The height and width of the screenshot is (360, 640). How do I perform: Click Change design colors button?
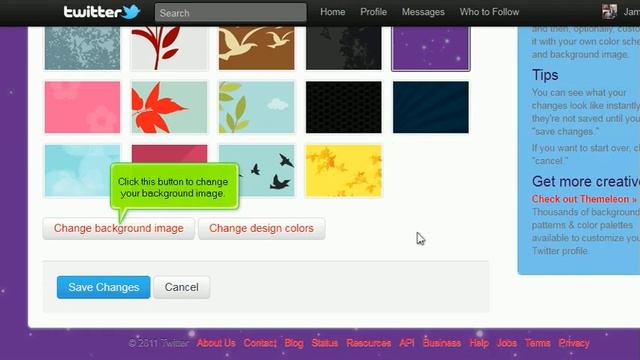pyautogui.click(x=261, y=229)
